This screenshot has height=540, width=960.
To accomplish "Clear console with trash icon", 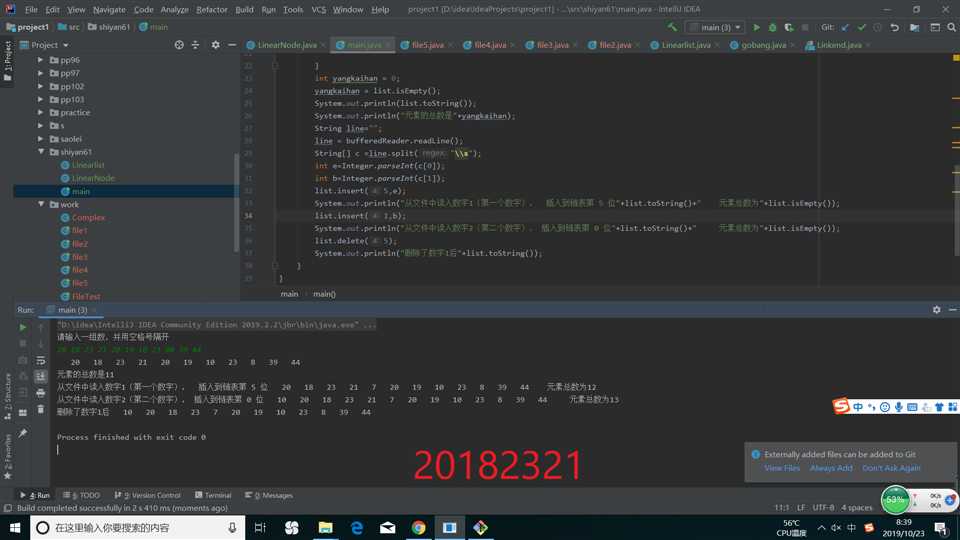I will click(x=40, y=409).
